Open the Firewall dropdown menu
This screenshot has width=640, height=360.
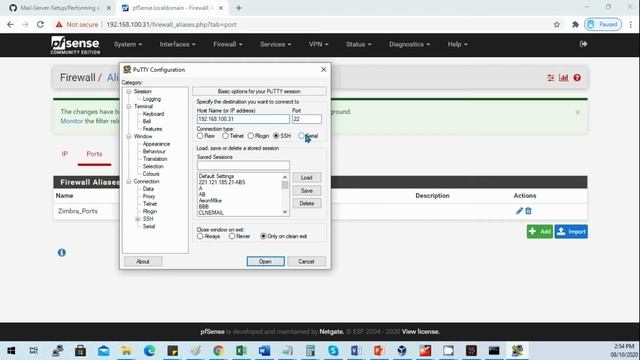227,44
